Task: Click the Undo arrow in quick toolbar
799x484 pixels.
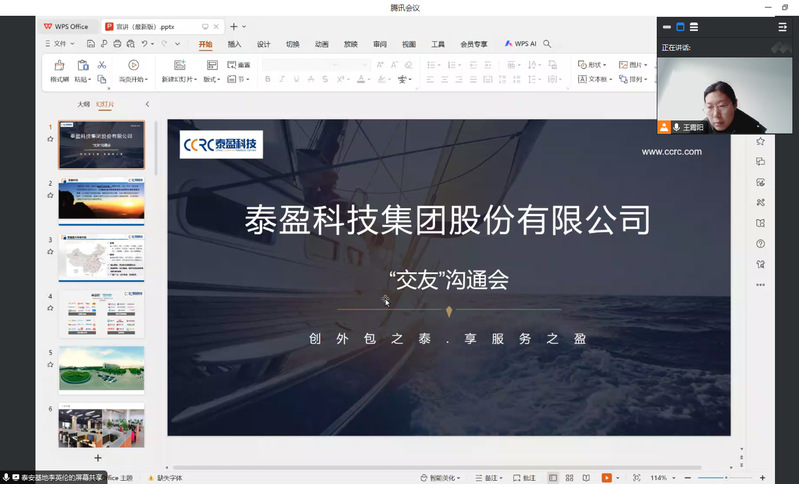Action: (x=146, y=44)
